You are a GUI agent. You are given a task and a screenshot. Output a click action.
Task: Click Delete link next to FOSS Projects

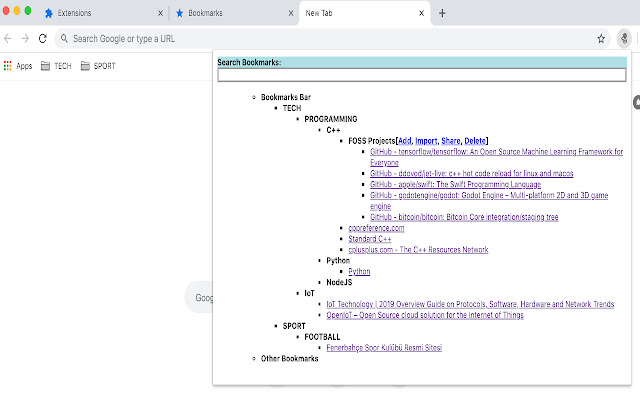tap(475, 141)
